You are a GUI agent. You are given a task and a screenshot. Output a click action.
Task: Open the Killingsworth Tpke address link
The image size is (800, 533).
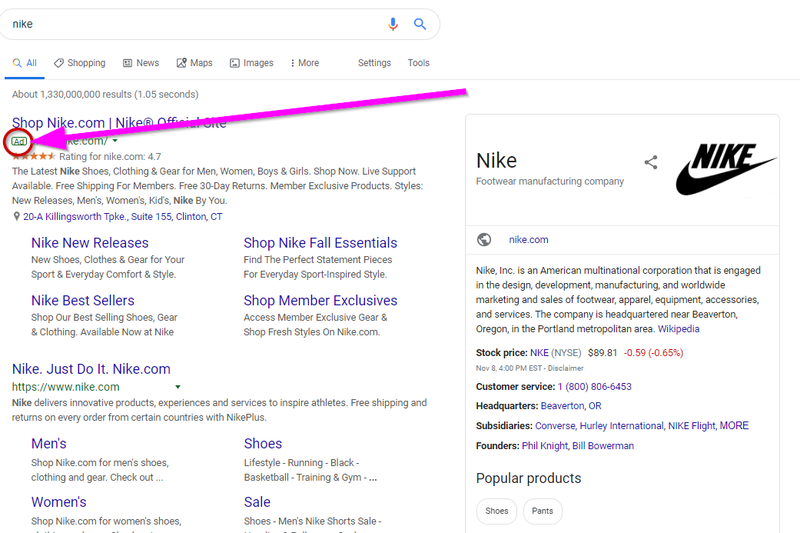click(122, 217)
